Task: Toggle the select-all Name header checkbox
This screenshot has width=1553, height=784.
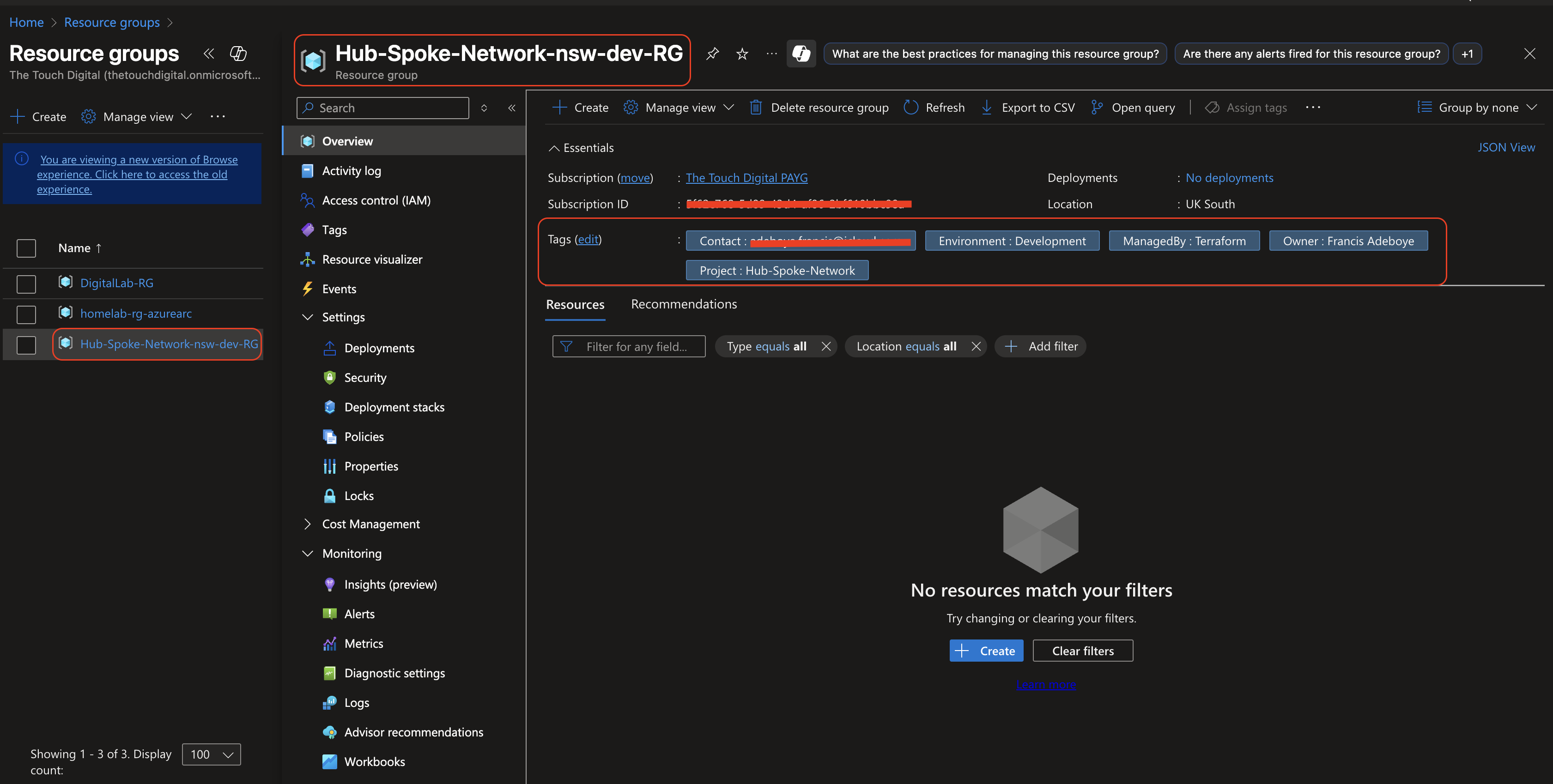Action: 26,247
